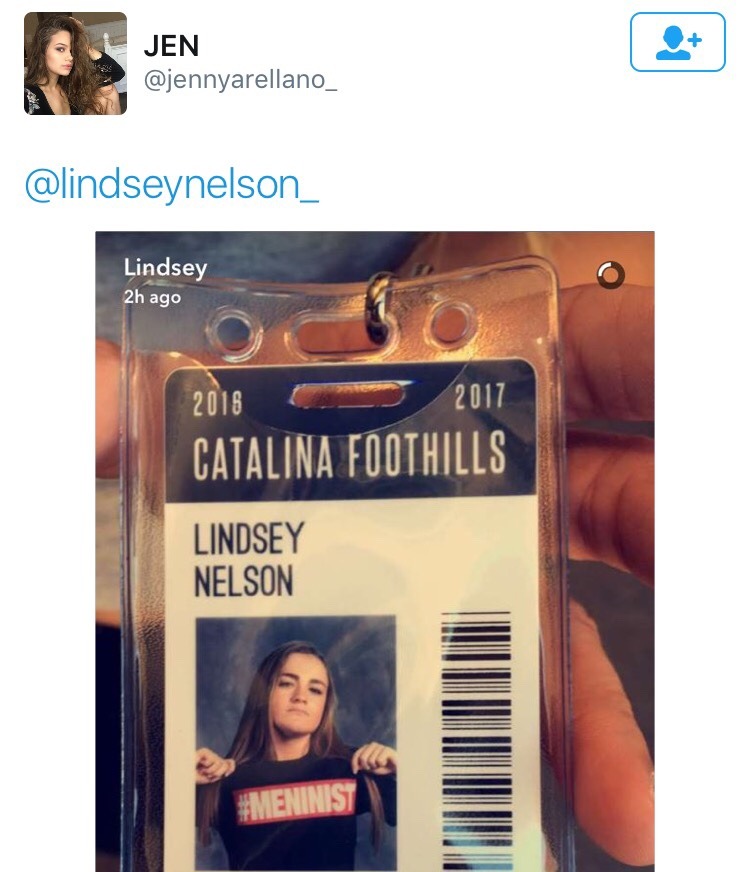Tap the '2h ago' snap timestamp

[x=152, y=297]
